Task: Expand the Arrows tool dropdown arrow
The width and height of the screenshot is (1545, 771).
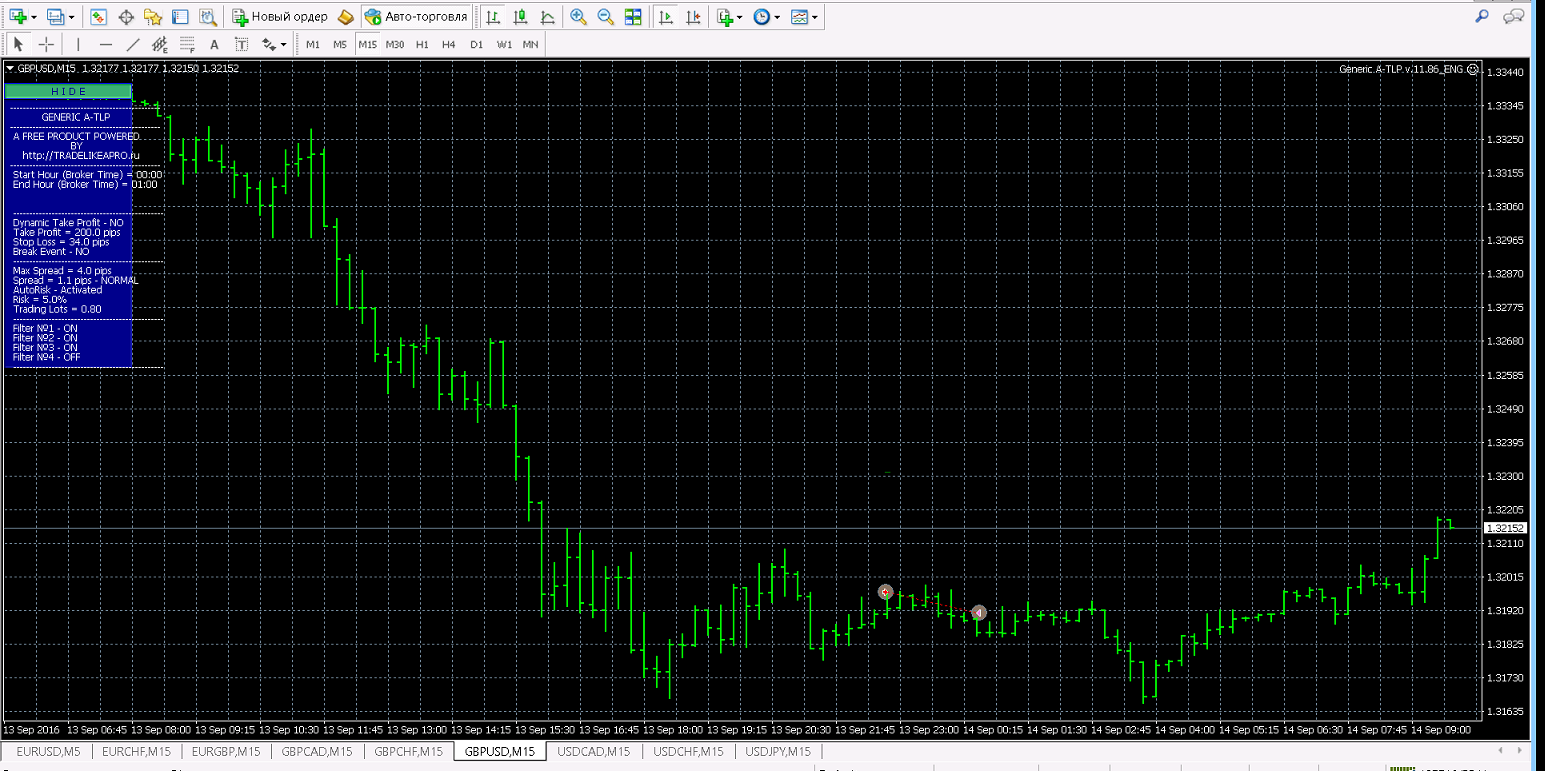Action: point(284,44)
